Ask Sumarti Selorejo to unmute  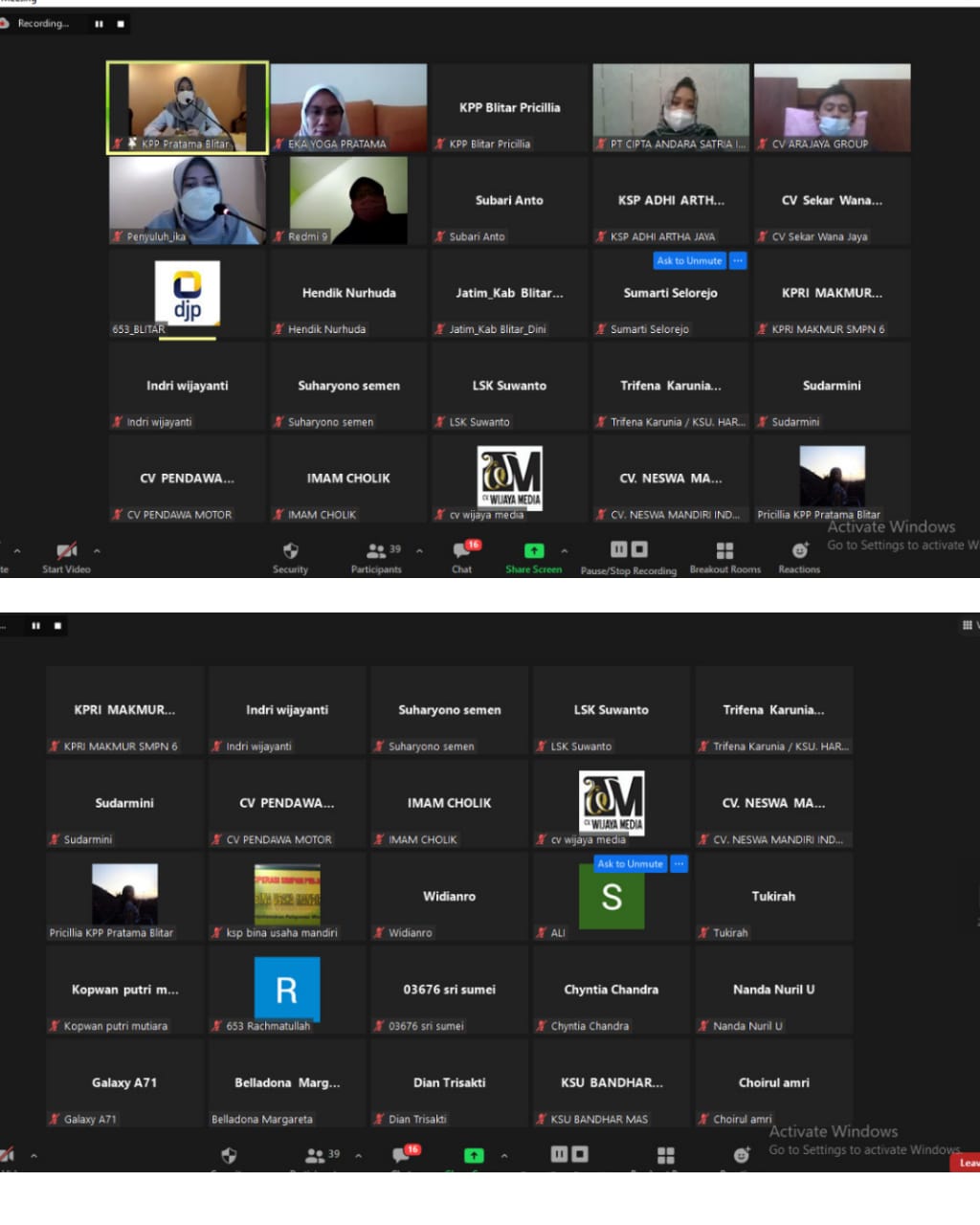[689, 260]
